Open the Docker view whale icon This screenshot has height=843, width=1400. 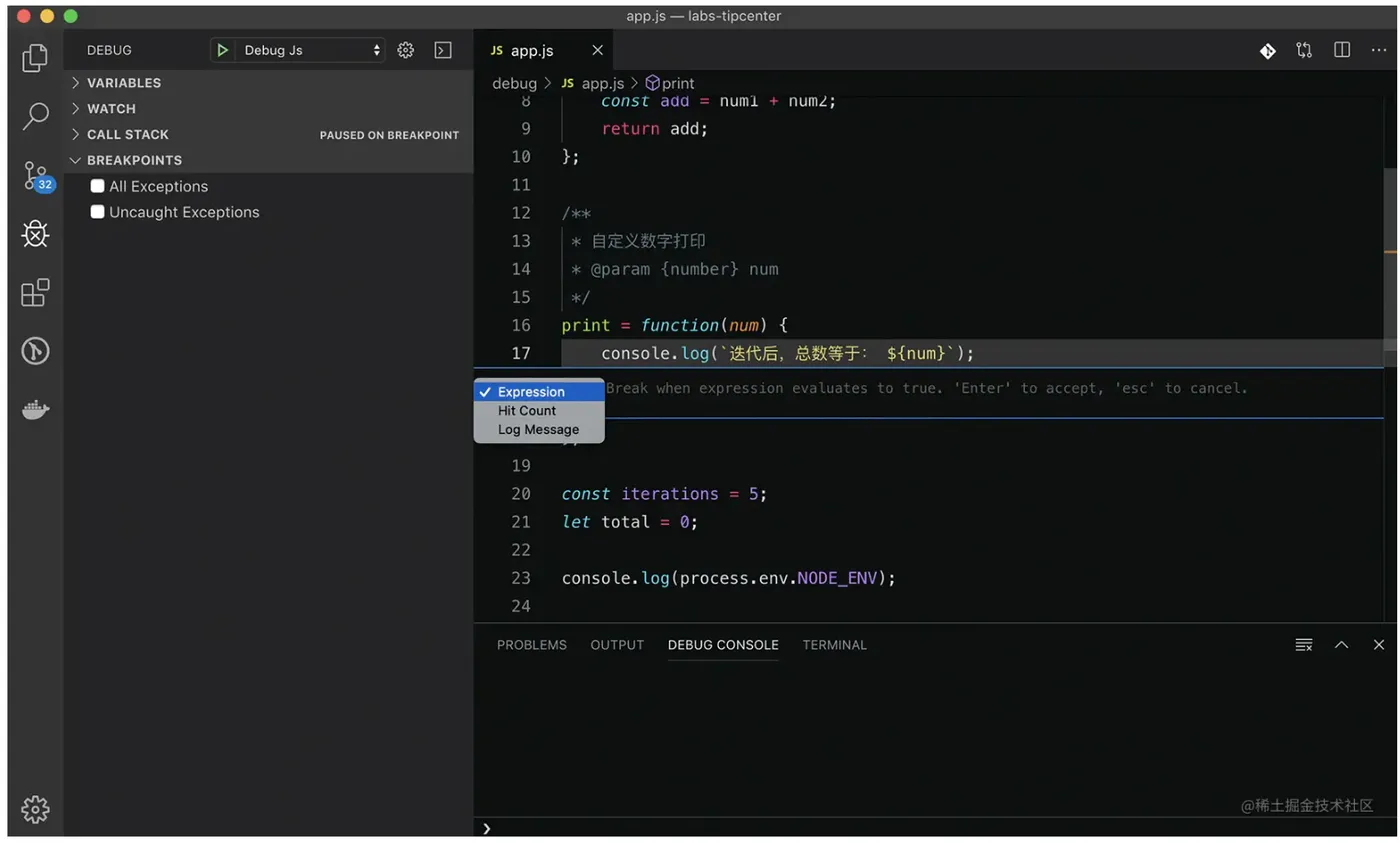[35, 410]
